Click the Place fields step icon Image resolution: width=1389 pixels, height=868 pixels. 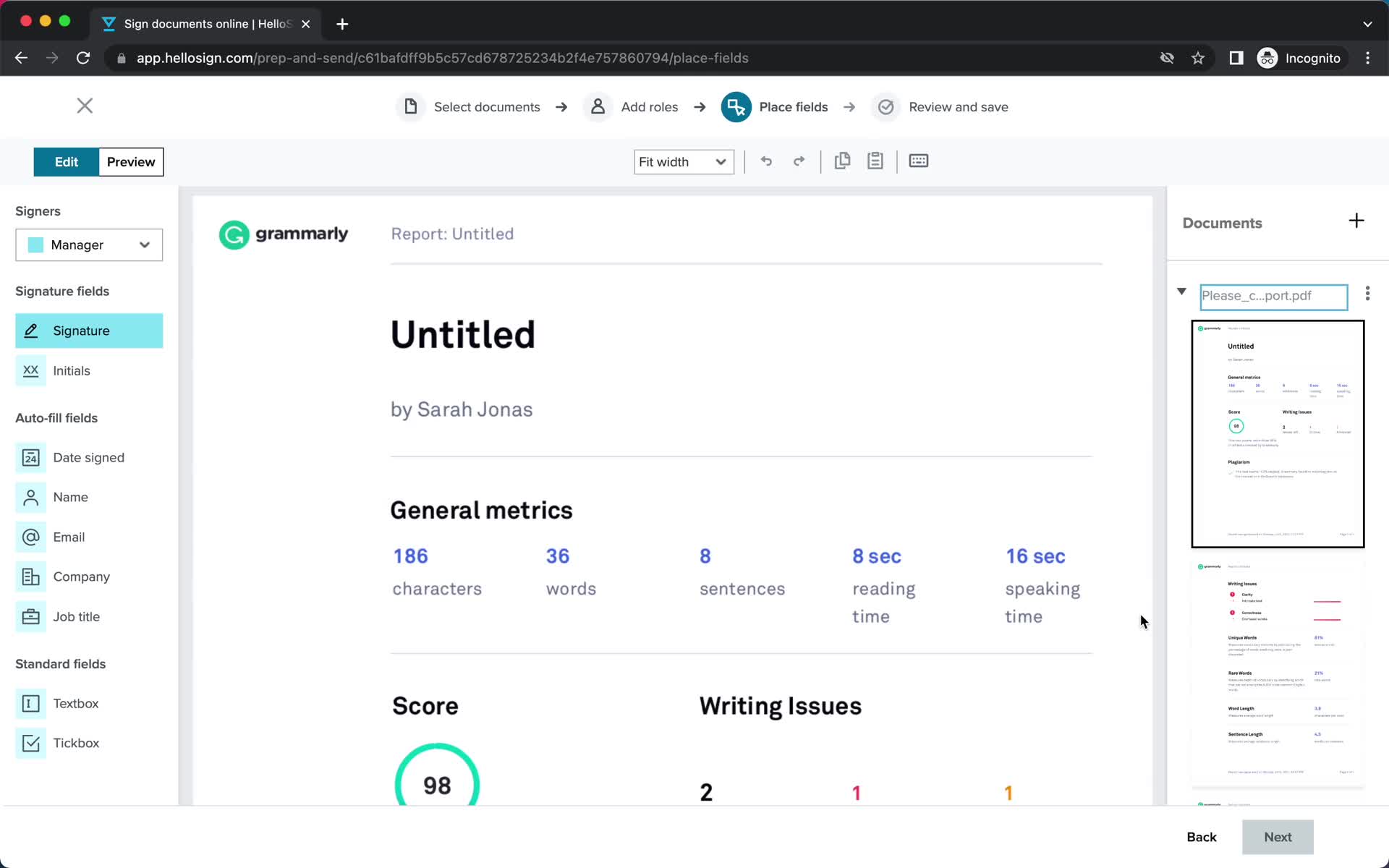[x=736, y=107]
